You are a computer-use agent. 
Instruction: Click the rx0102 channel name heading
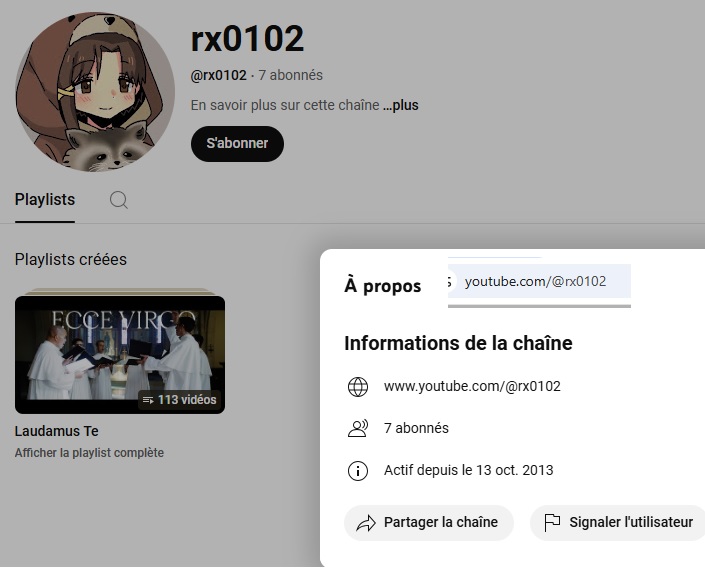[x=247, y=39]
